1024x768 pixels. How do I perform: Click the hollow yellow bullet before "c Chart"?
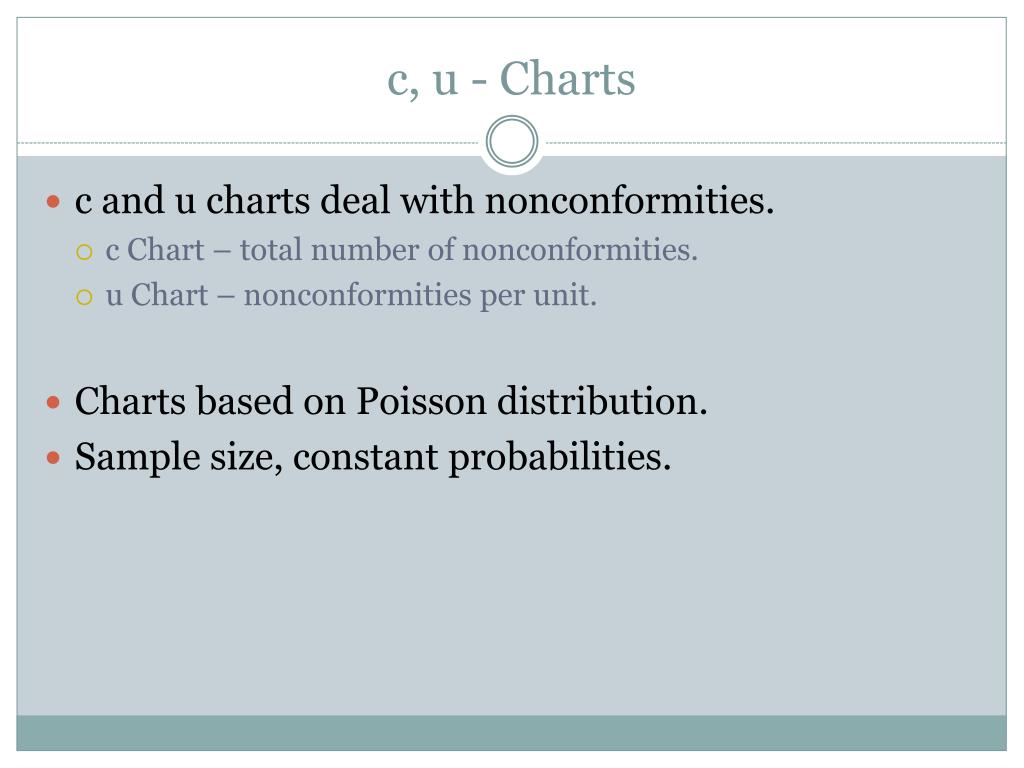tap(84, 252)
